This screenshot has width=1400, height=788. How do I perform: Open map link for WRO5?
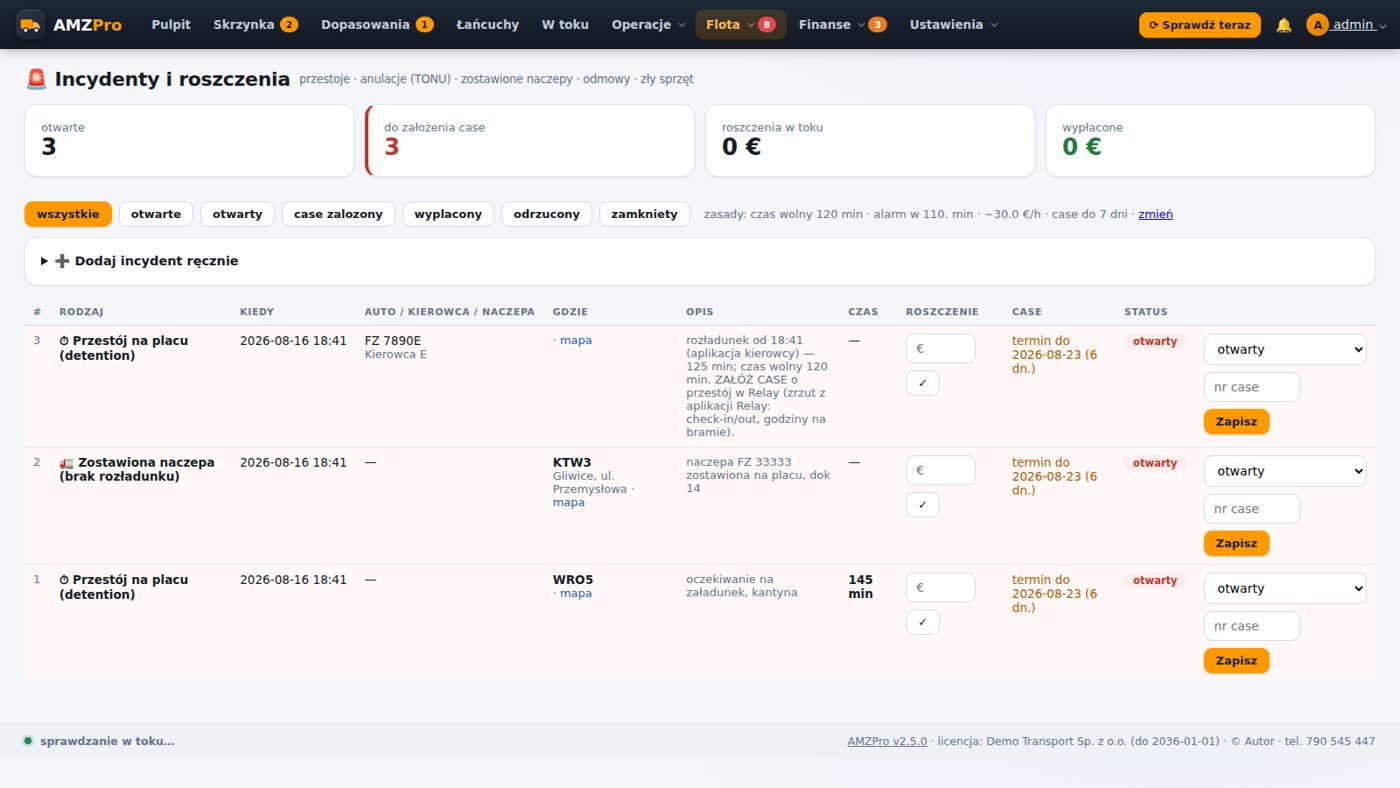point(575,593)
